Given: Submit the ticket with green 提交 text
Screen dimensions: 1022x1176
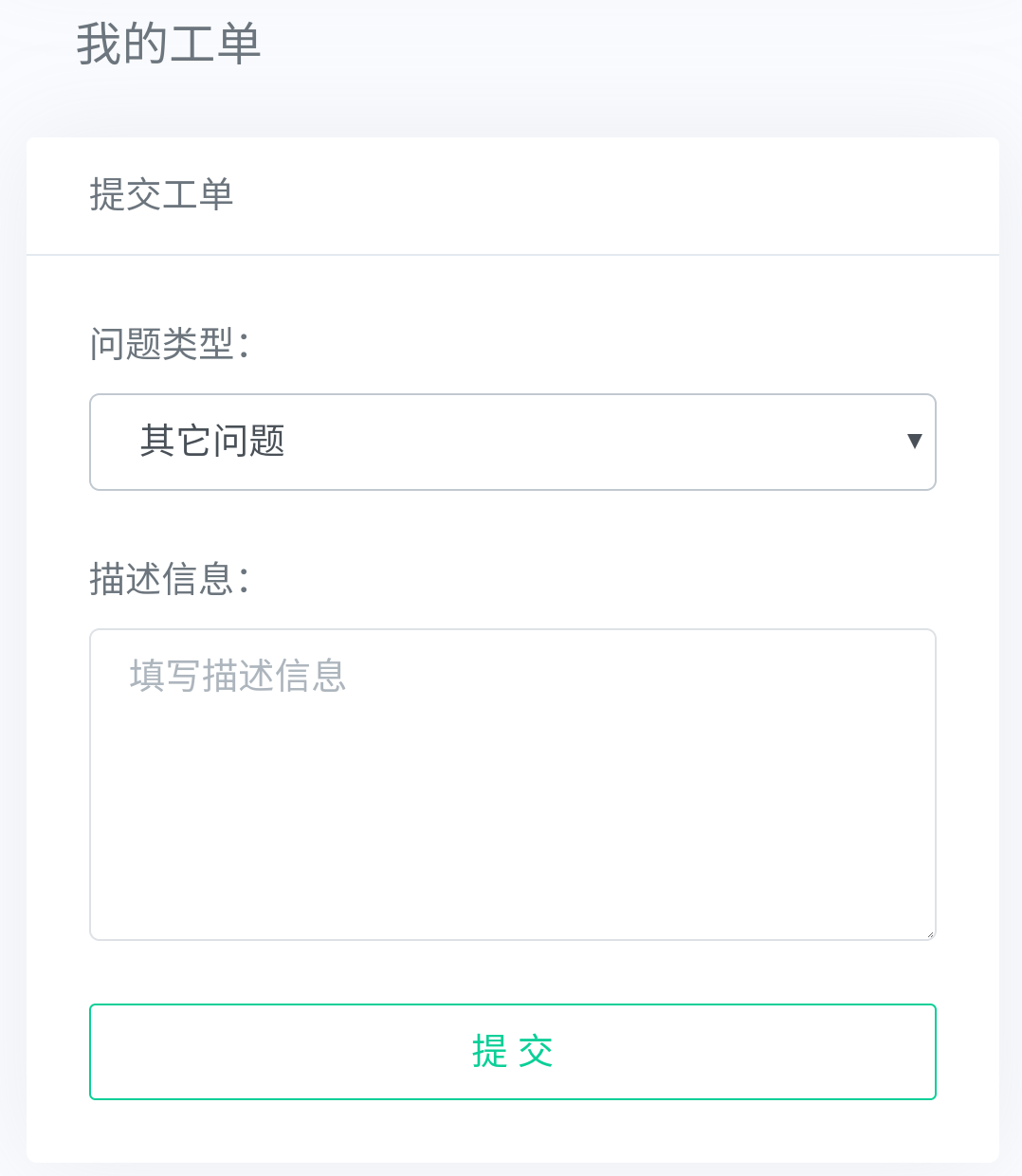Looking at the screenshot, I should coord(512,1052).
